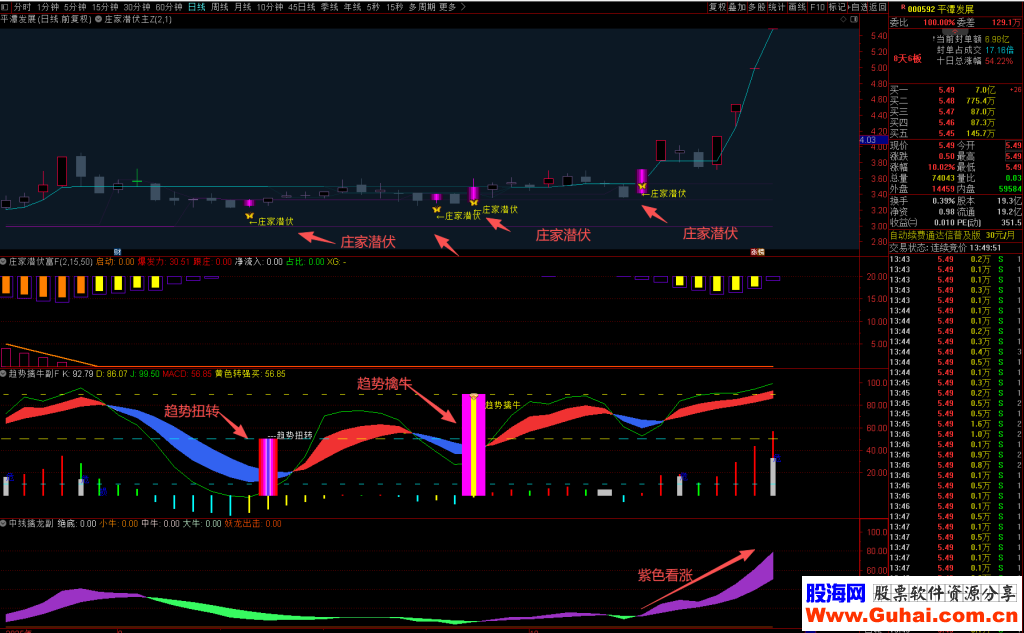Add stock via +自选 button

857,6
